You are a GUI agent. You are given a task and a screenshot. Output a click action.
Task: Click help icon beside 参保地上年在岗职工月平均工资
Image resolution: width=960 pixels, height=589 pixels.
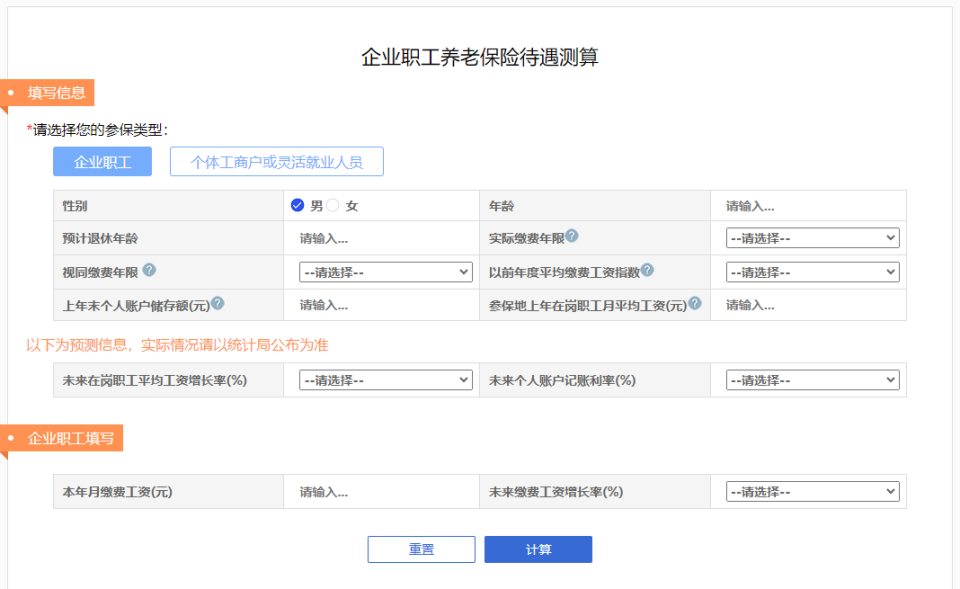coord(696,301)
